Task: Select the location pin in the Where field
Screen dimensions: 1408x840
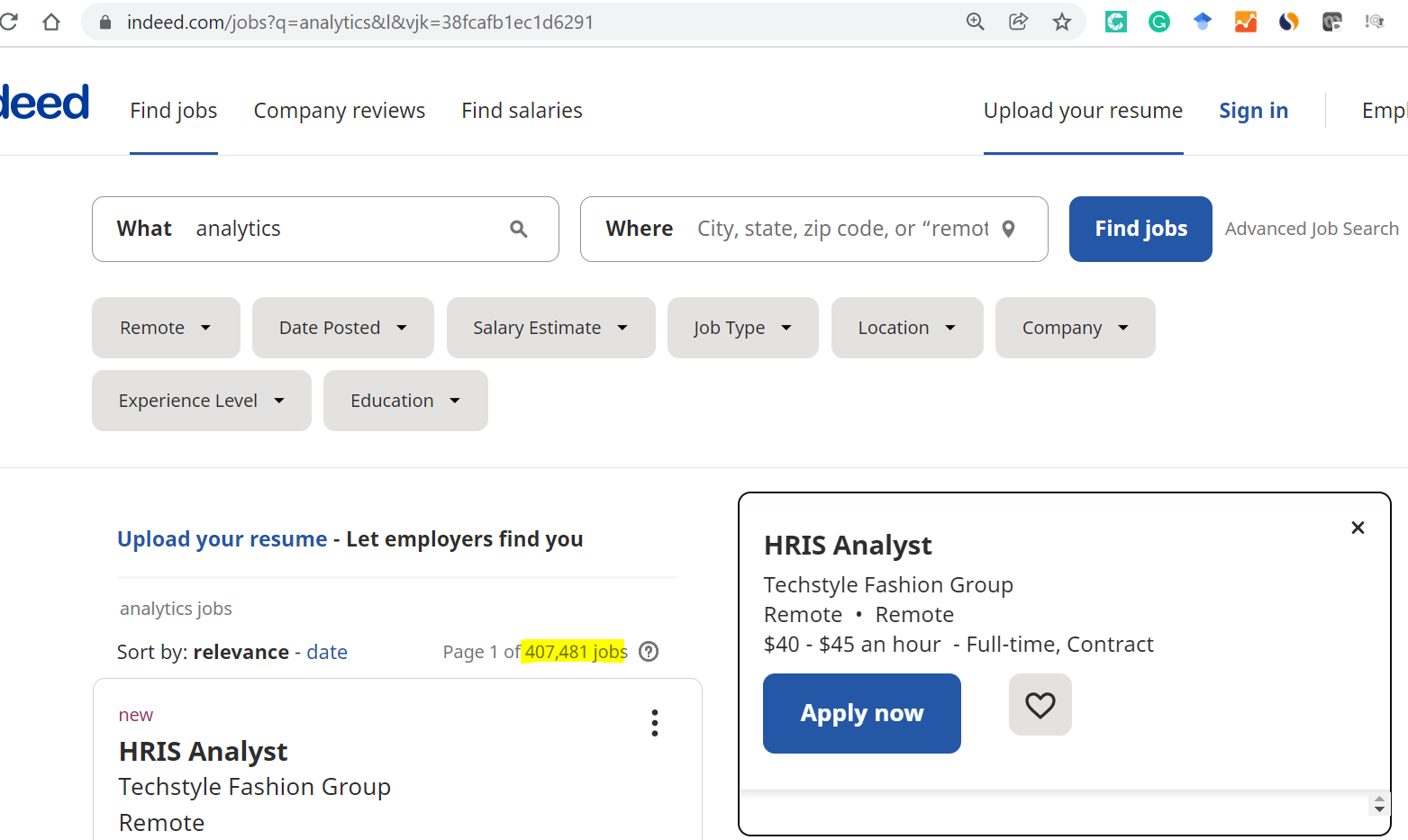Action: [x=1008, y=229]
